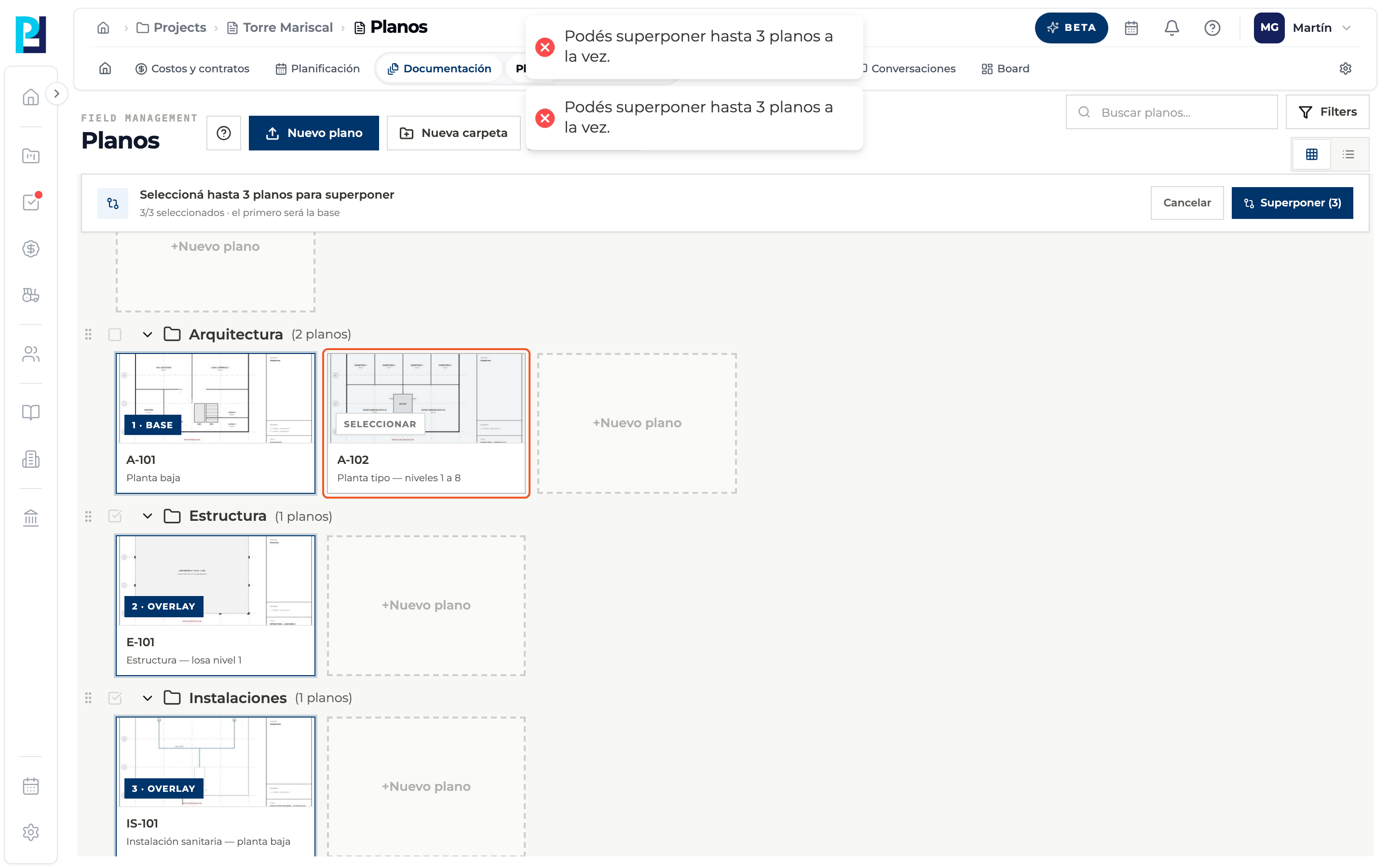Open the tasks checklist icon with red dot

tap(30, 202)
